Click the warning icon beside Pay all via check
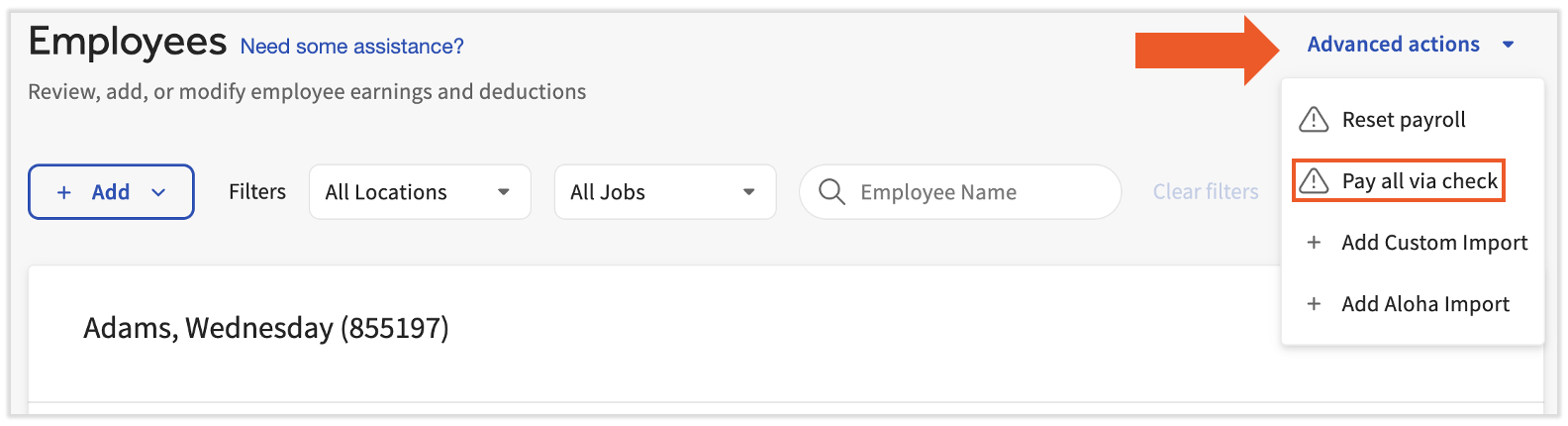 click(1314, 181)
